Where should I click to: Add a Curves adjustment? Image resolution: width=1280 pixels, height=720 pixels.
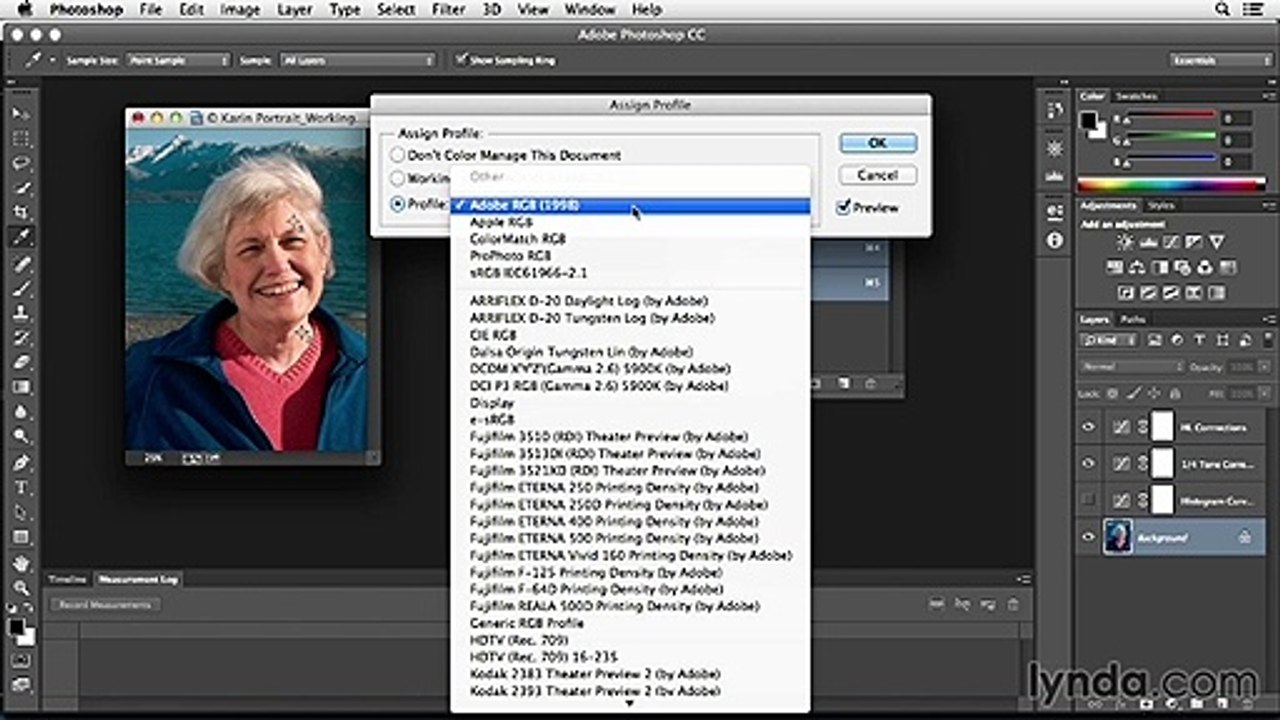[1172, 242]
